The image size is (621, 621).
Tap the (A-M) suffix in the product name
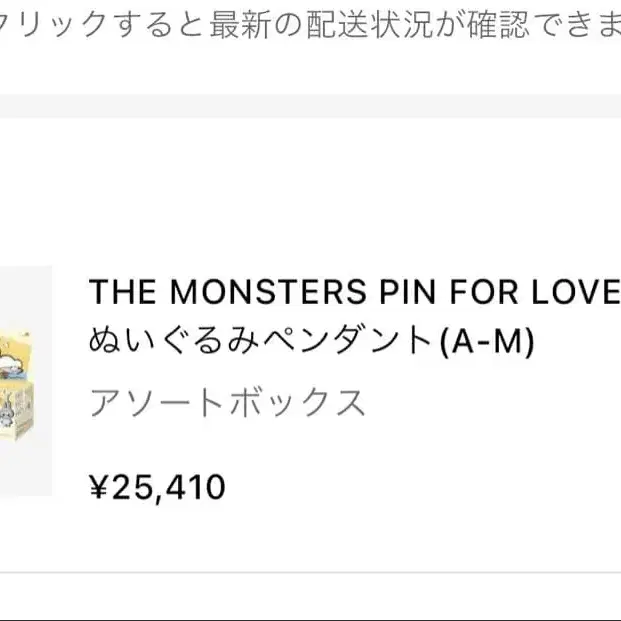[486, 343]
